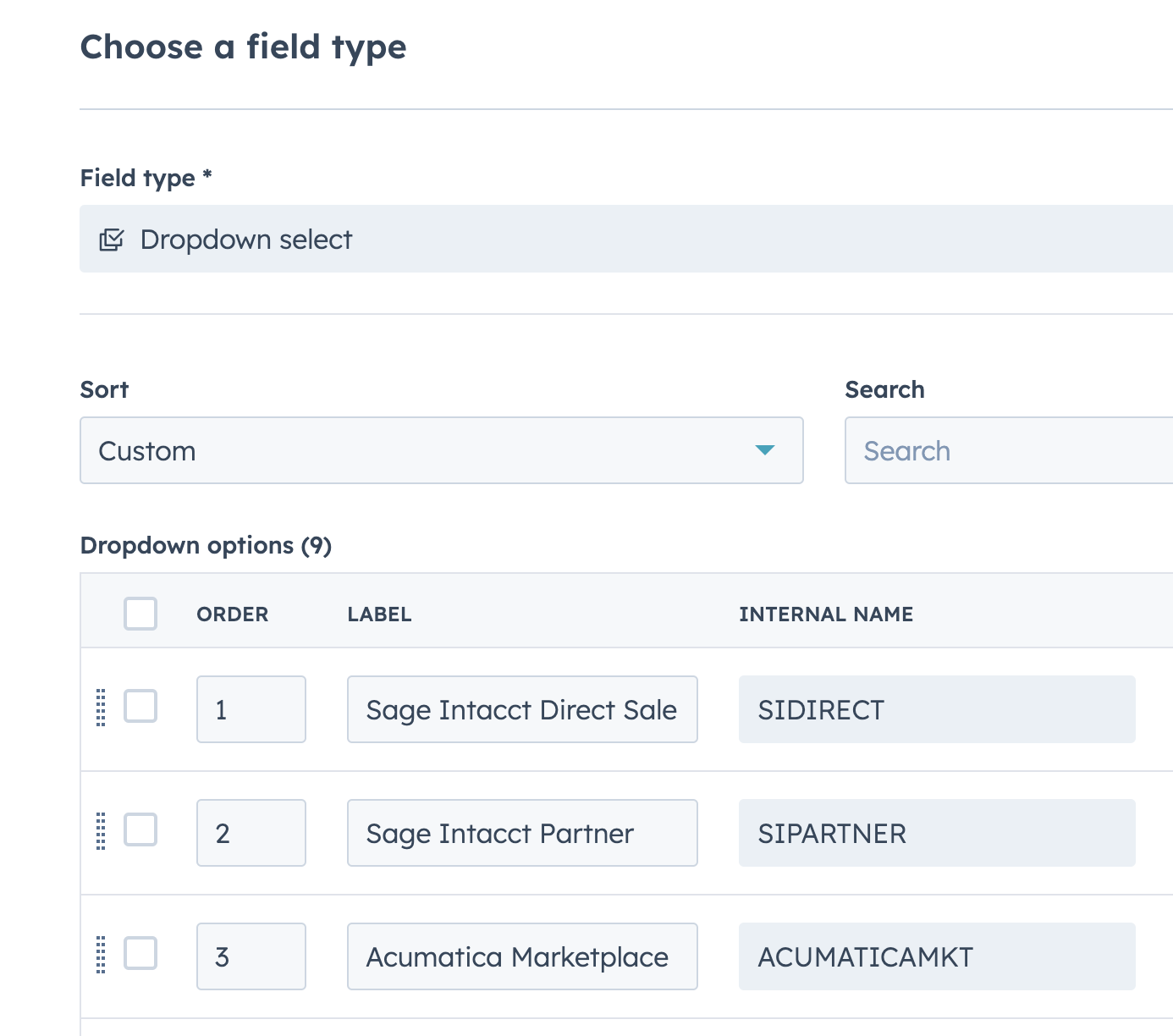
Task: Click the Dropdown select field type icon
Action: click(113, 239)
